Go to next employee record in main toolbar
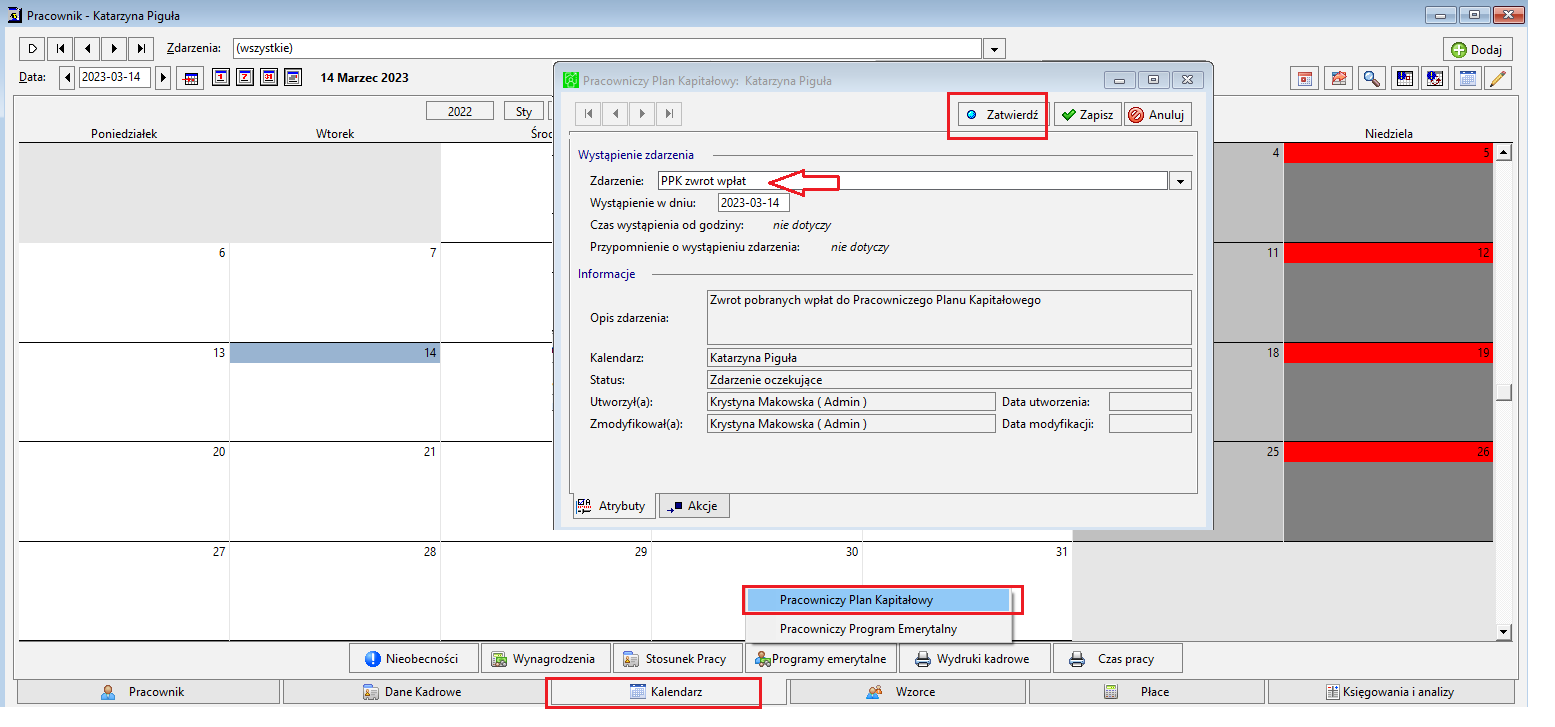The image size is (1555, 727). 114,48
